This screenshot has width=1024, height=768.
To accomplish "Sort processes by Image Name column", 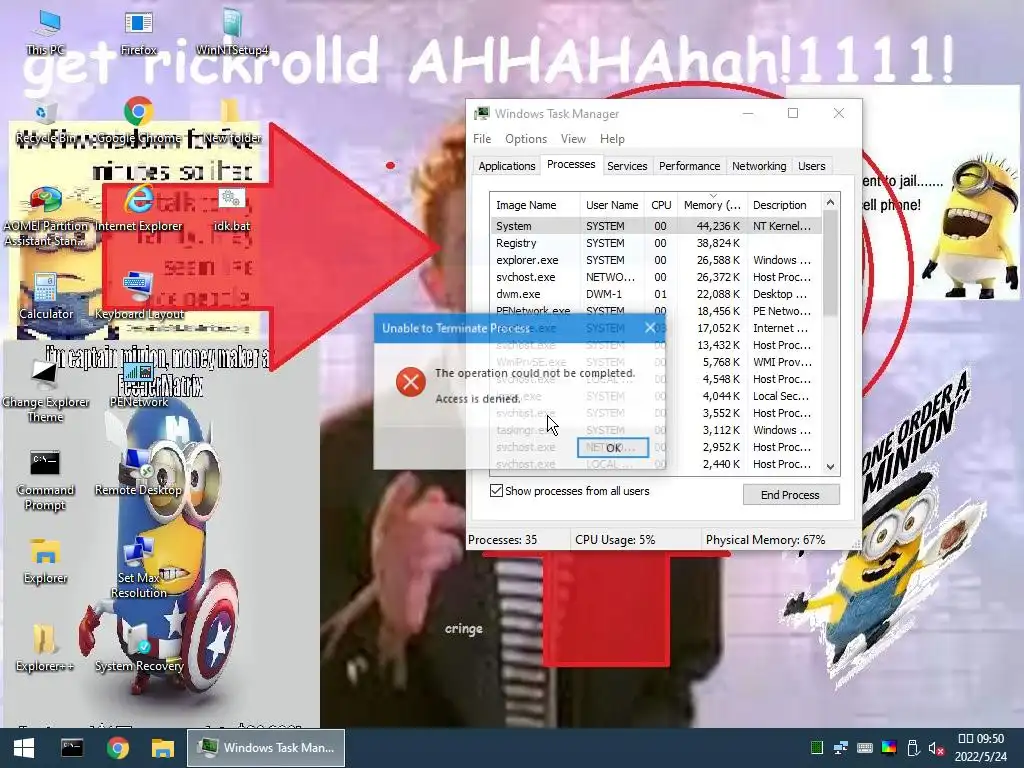I will (x=534, y=205).
